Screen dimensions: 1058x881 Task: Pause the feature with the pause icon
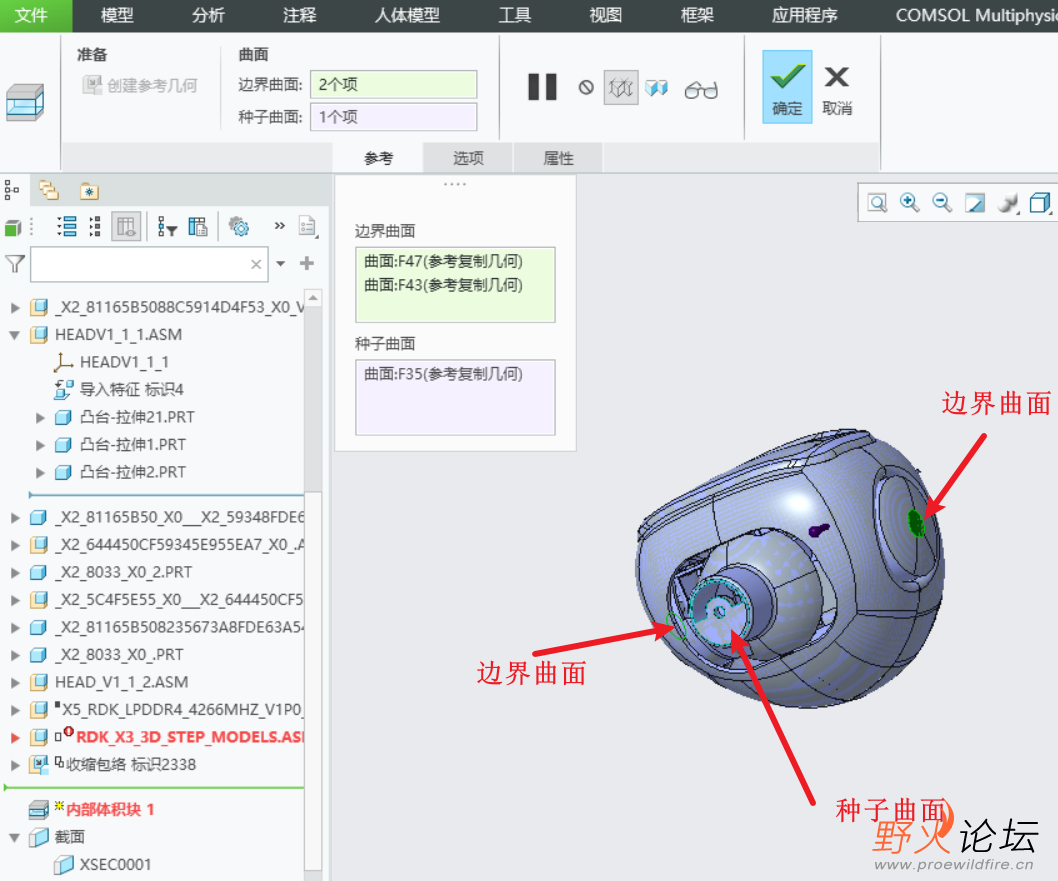[542, 87]
